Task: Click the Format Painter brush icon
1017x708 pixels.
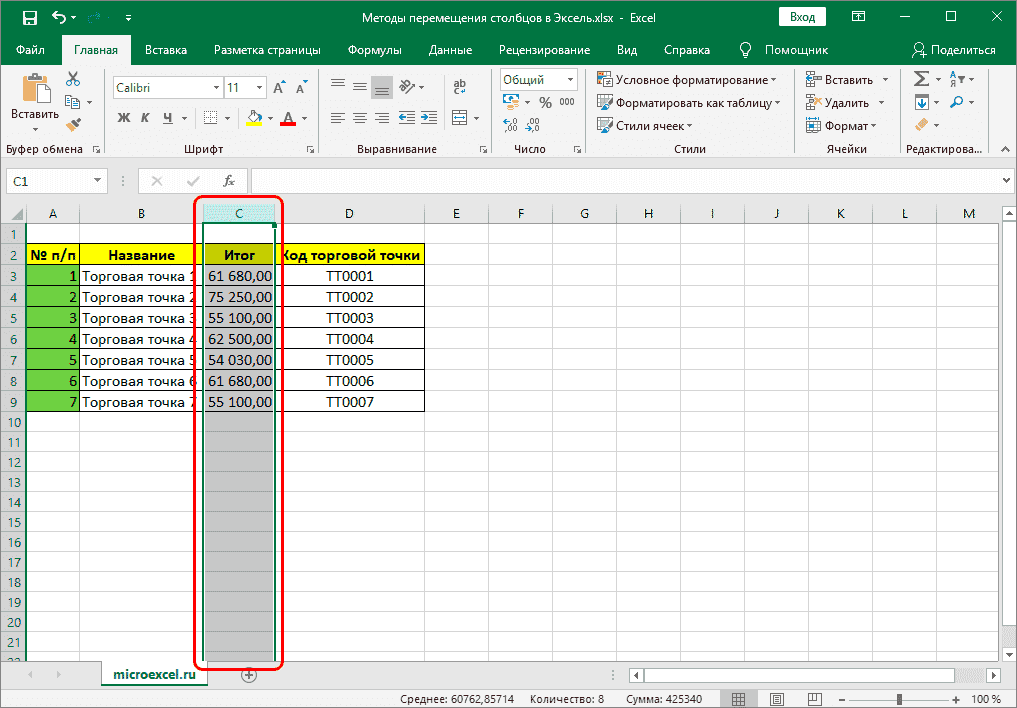Action: pos(71,123)
